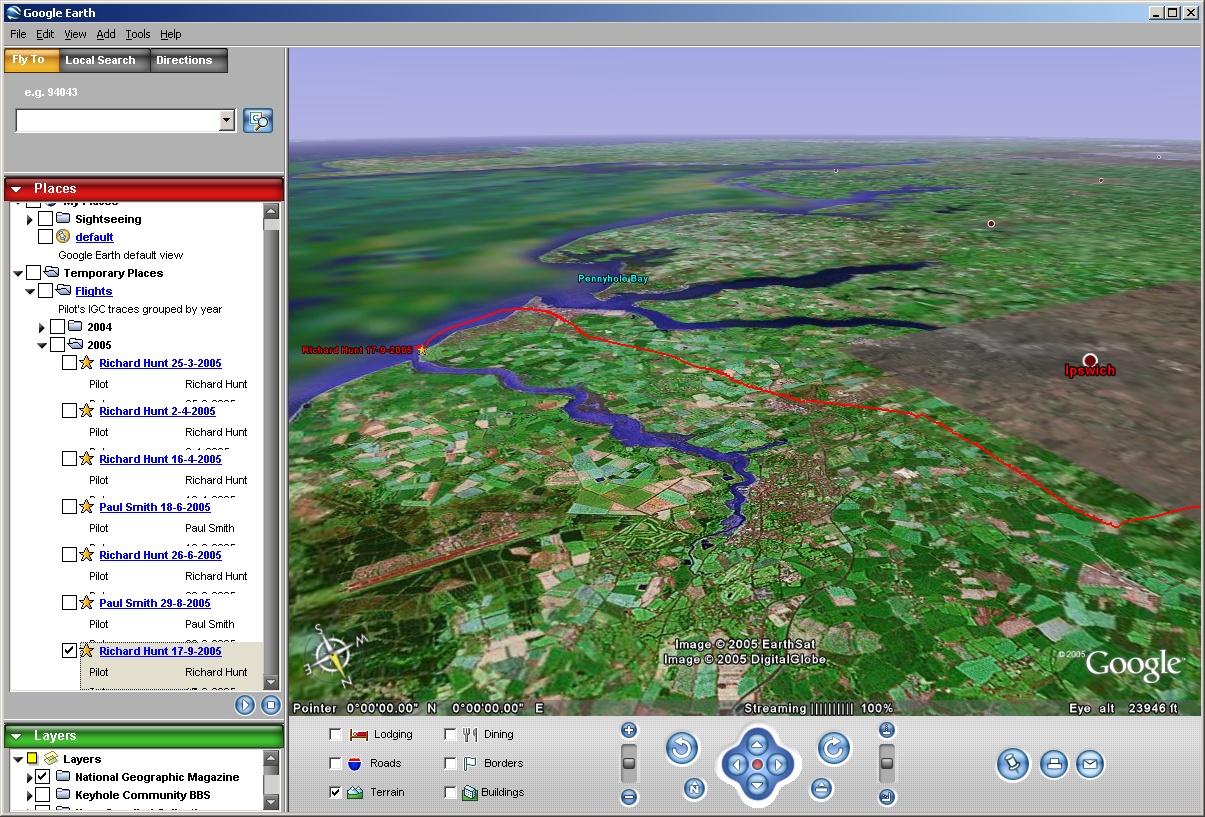Enable the Roads layer checkbox
The height and width of the screenshot is (817, 1205).
point(335,763)
